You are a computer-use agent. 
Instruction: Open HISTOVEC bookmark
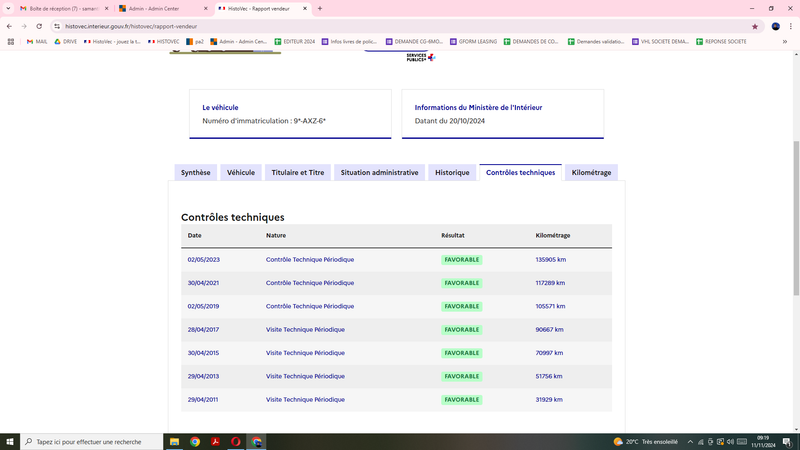tap(163, 42)
